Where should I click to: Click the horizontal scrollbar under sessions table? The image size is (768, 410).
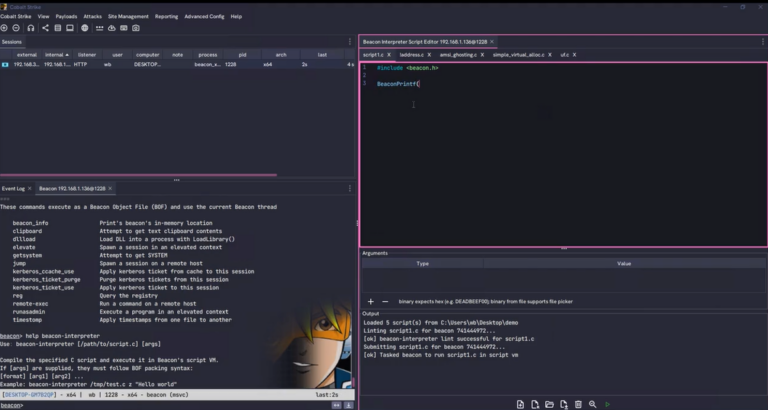pos(138,175)
